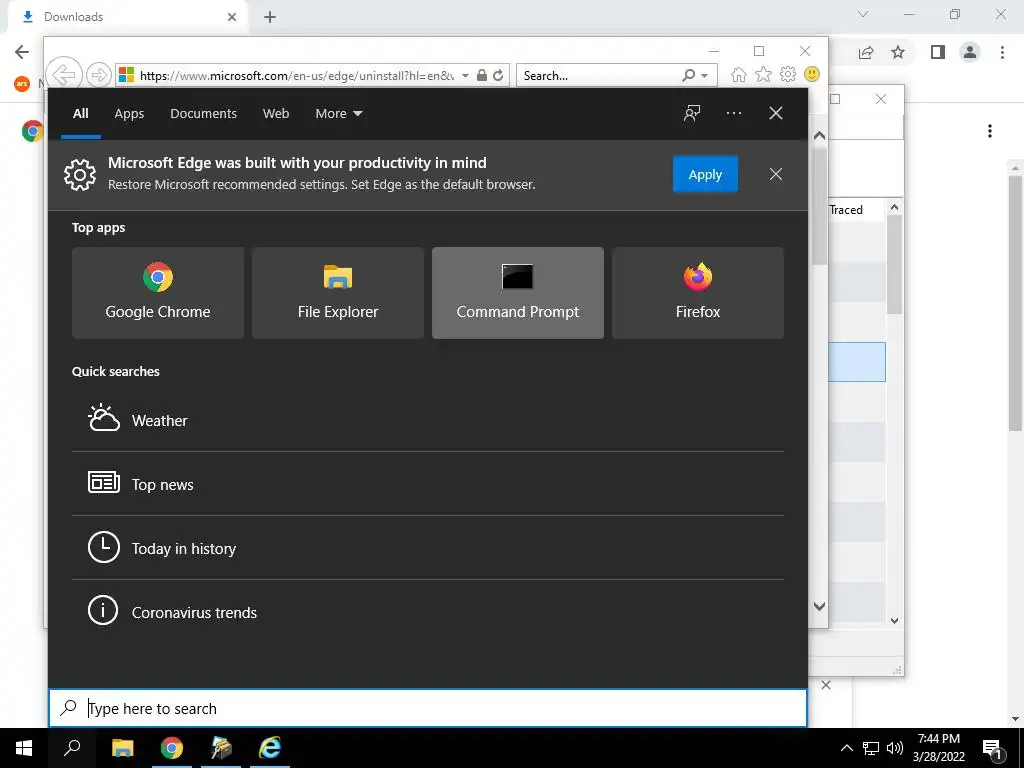
Task: Open Coronavirus trends quick search
Action: [x=428, y=612]
